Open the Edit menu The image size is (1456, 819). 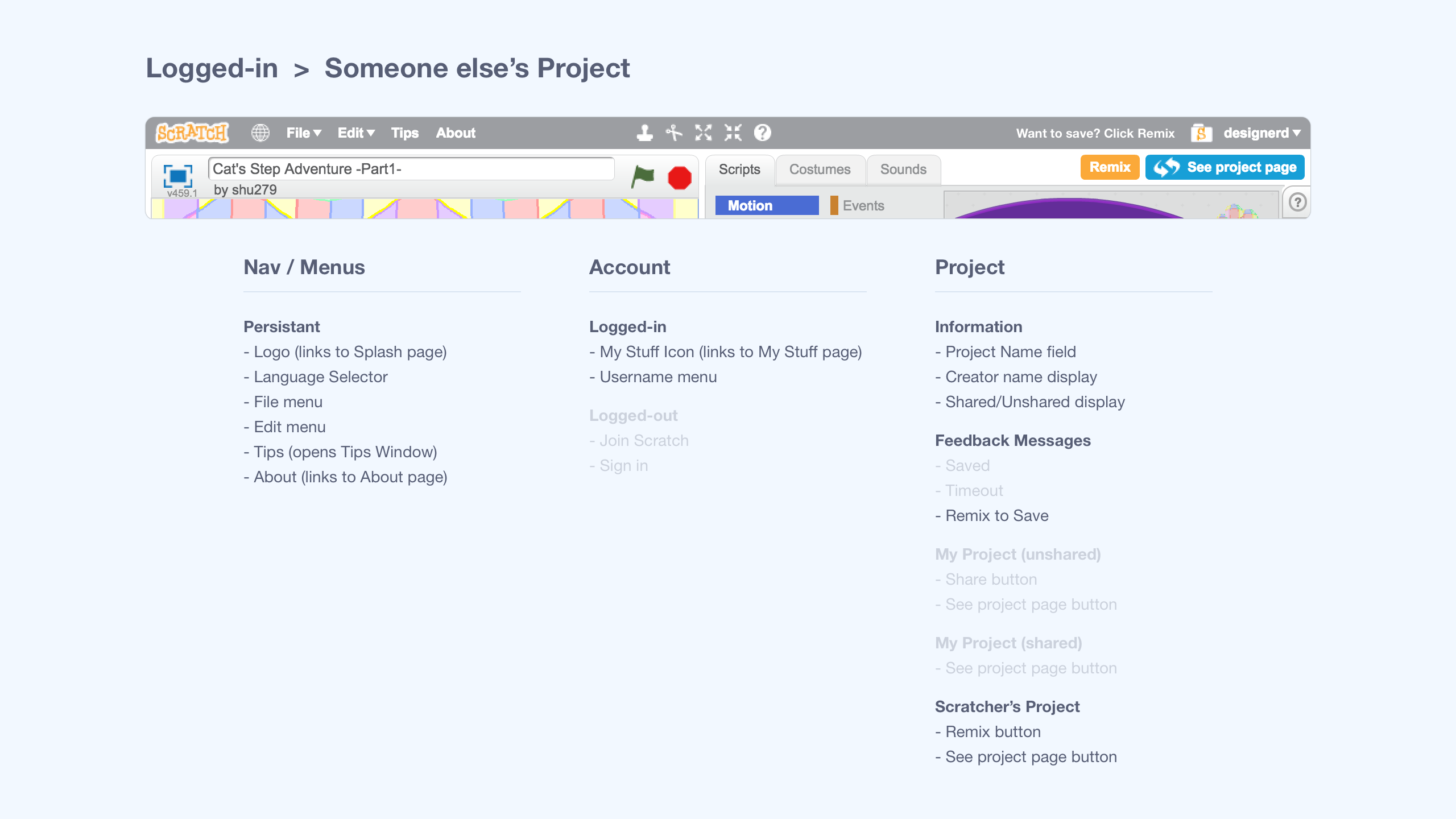[x=355, y=133]
